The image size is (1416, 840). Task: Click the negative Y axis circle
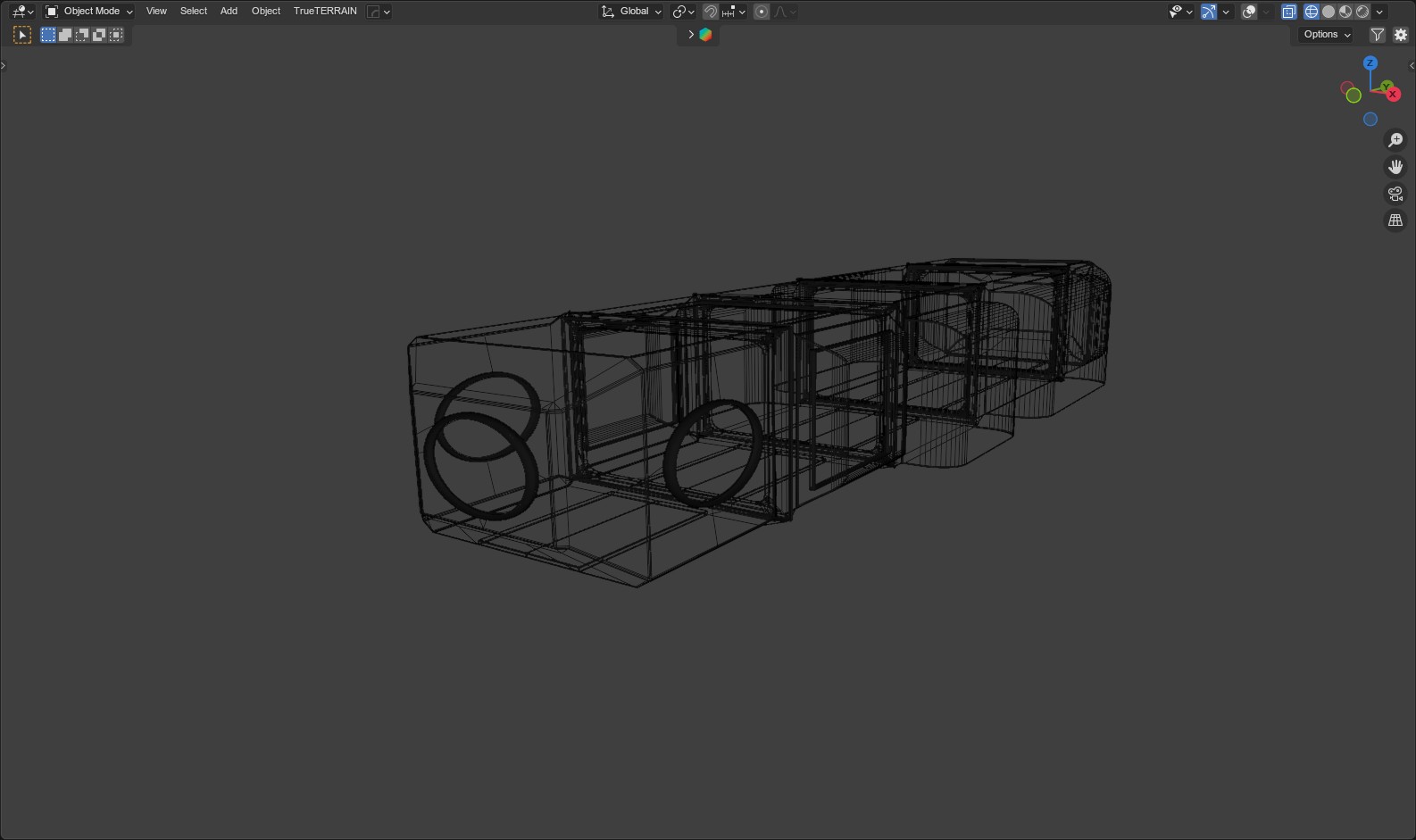click(x=1354, y=96)
